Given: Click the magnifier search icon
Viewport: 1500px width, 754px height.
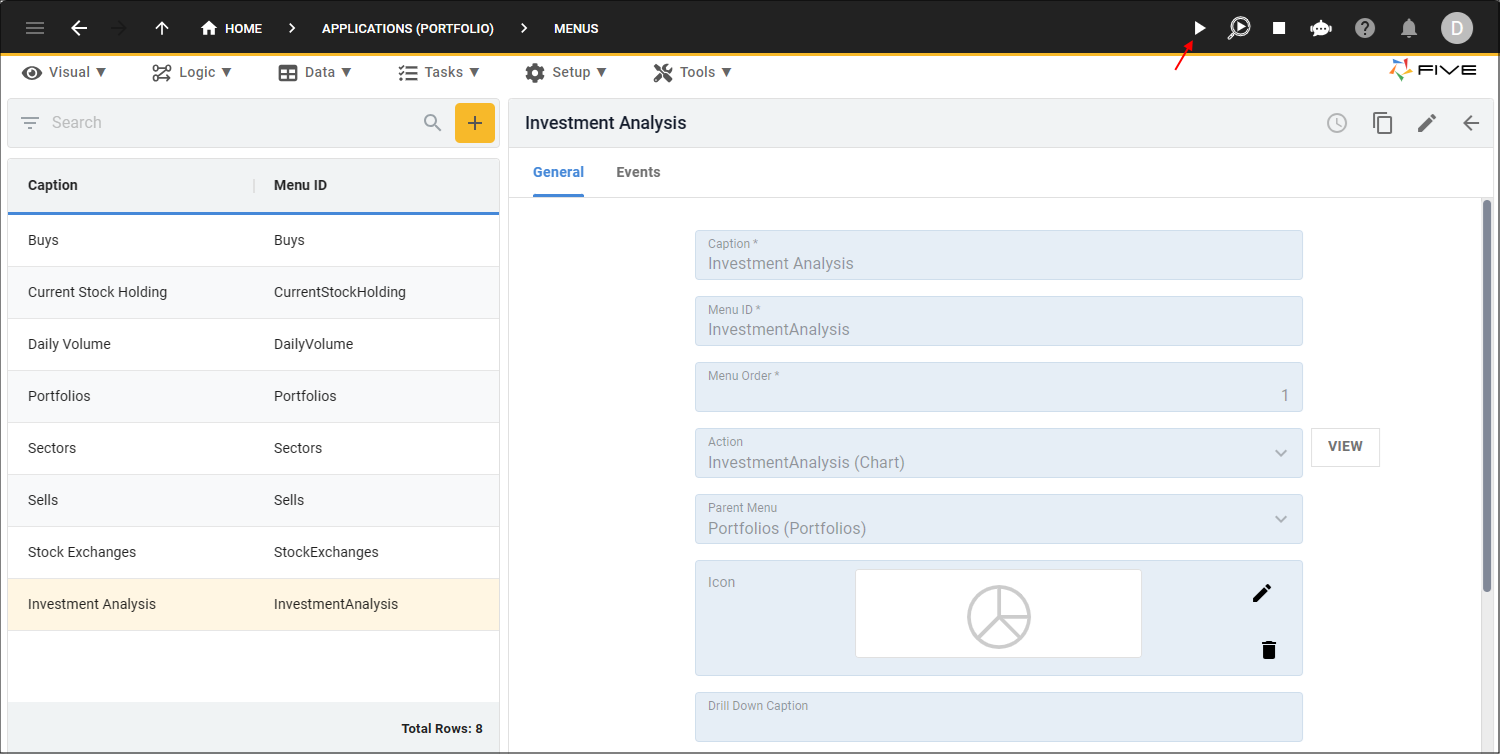Looking at the screenshot, I should click(x=432, y=122).
